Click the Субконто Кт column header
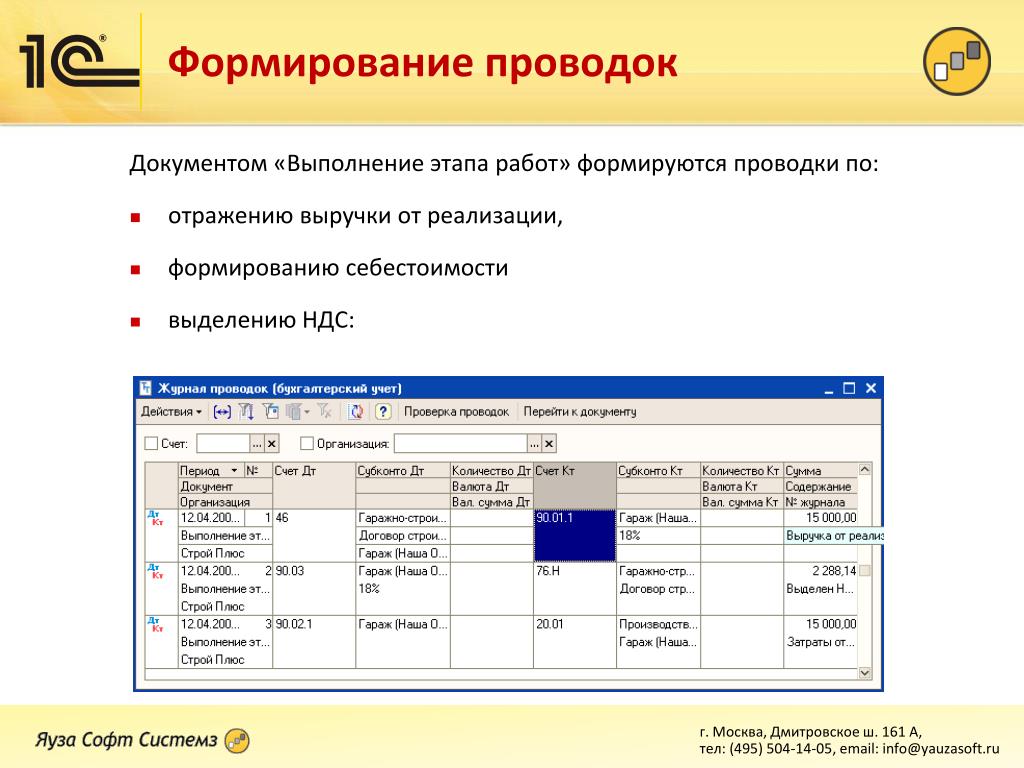 click(x=658, y=471)
